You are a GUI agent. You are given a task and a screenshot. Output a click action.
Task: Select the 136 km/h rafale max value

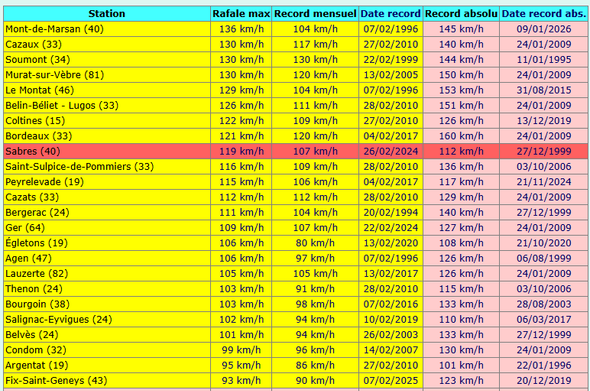(x=241, y=29)
